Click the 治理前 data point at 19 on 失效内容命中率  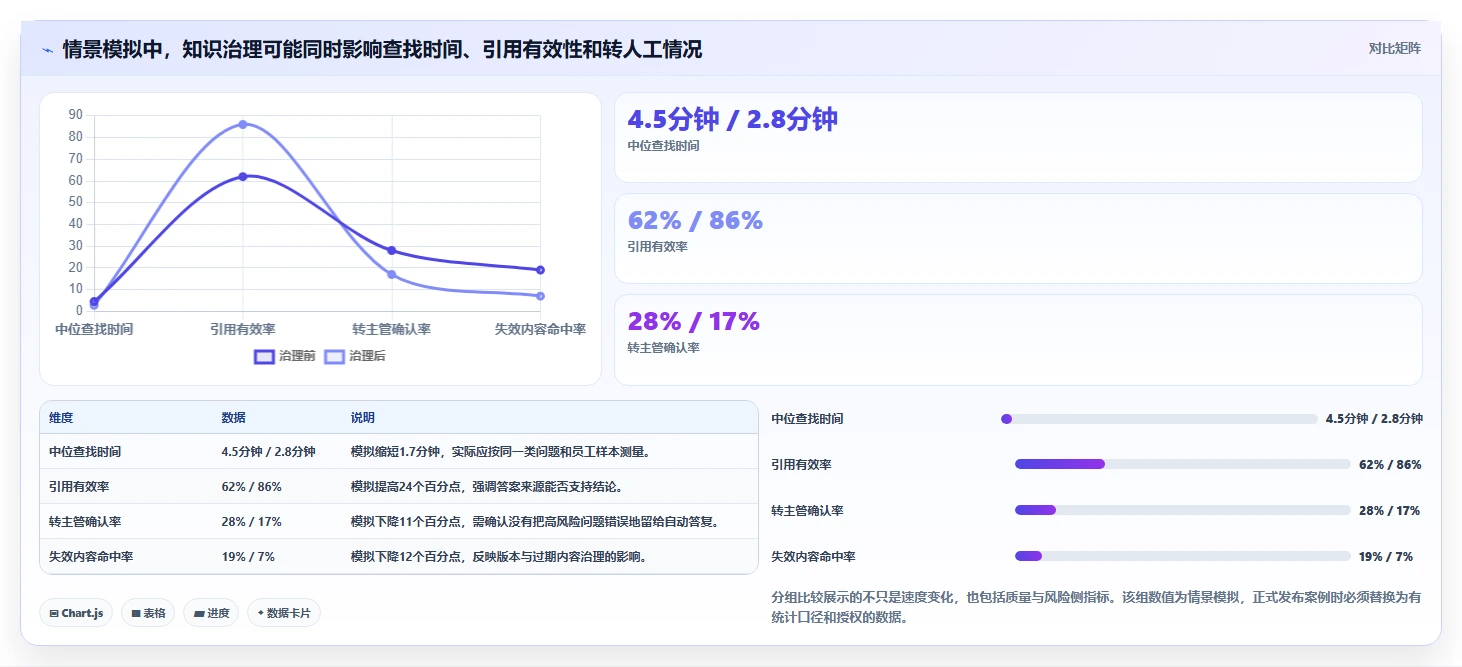coord(540,270)
